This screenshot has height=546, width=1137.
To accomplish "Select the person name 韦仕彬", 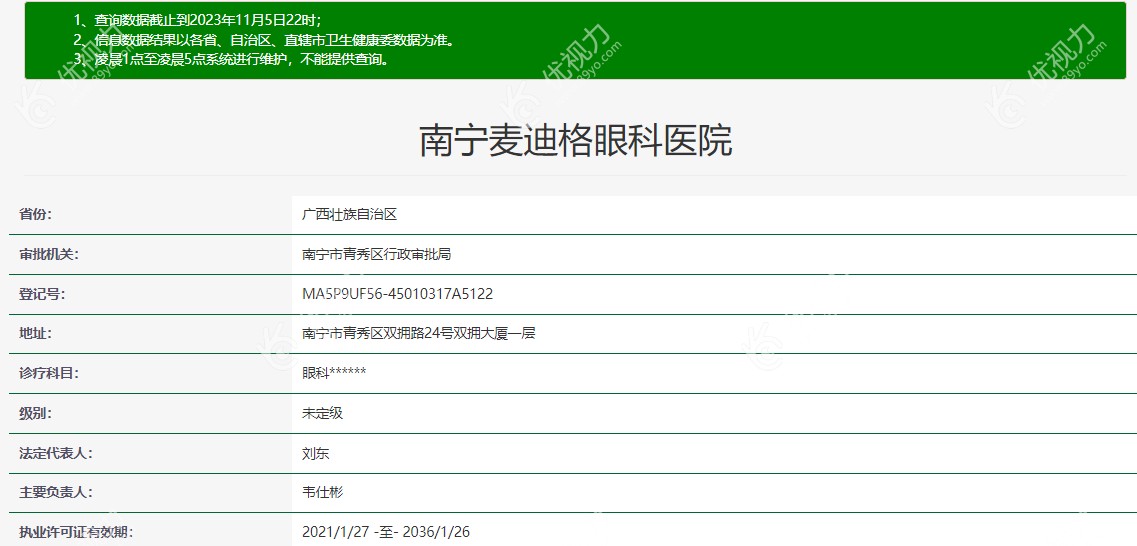I will click(322, 492).
